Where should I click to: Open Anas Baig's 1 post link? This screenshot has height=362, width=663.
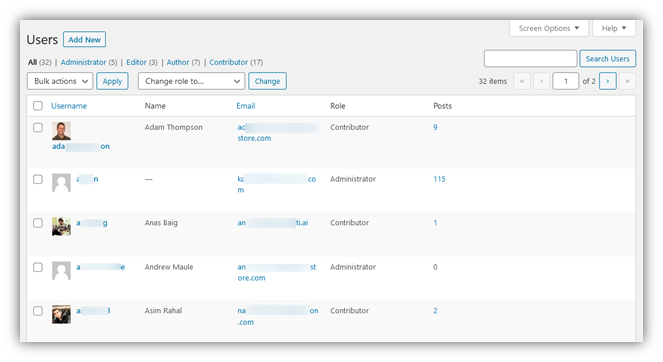tap(435, 223)
